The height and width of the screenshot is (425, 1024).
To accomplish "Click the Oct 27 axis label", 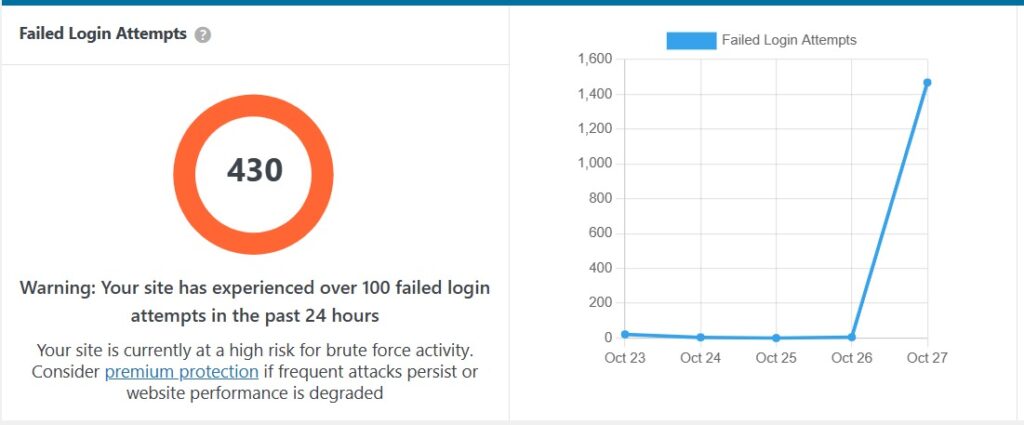I will click(927, 358).
